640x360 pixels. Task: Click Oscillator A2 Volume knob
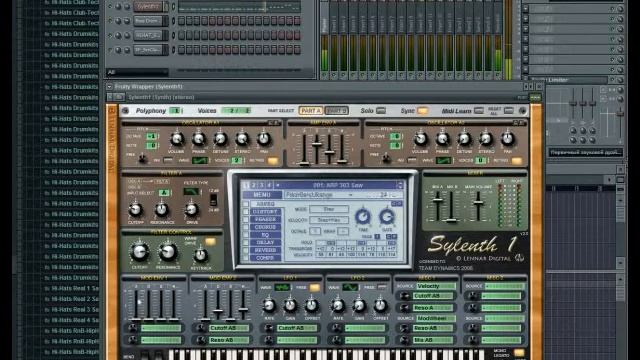(x=420, y=140)
